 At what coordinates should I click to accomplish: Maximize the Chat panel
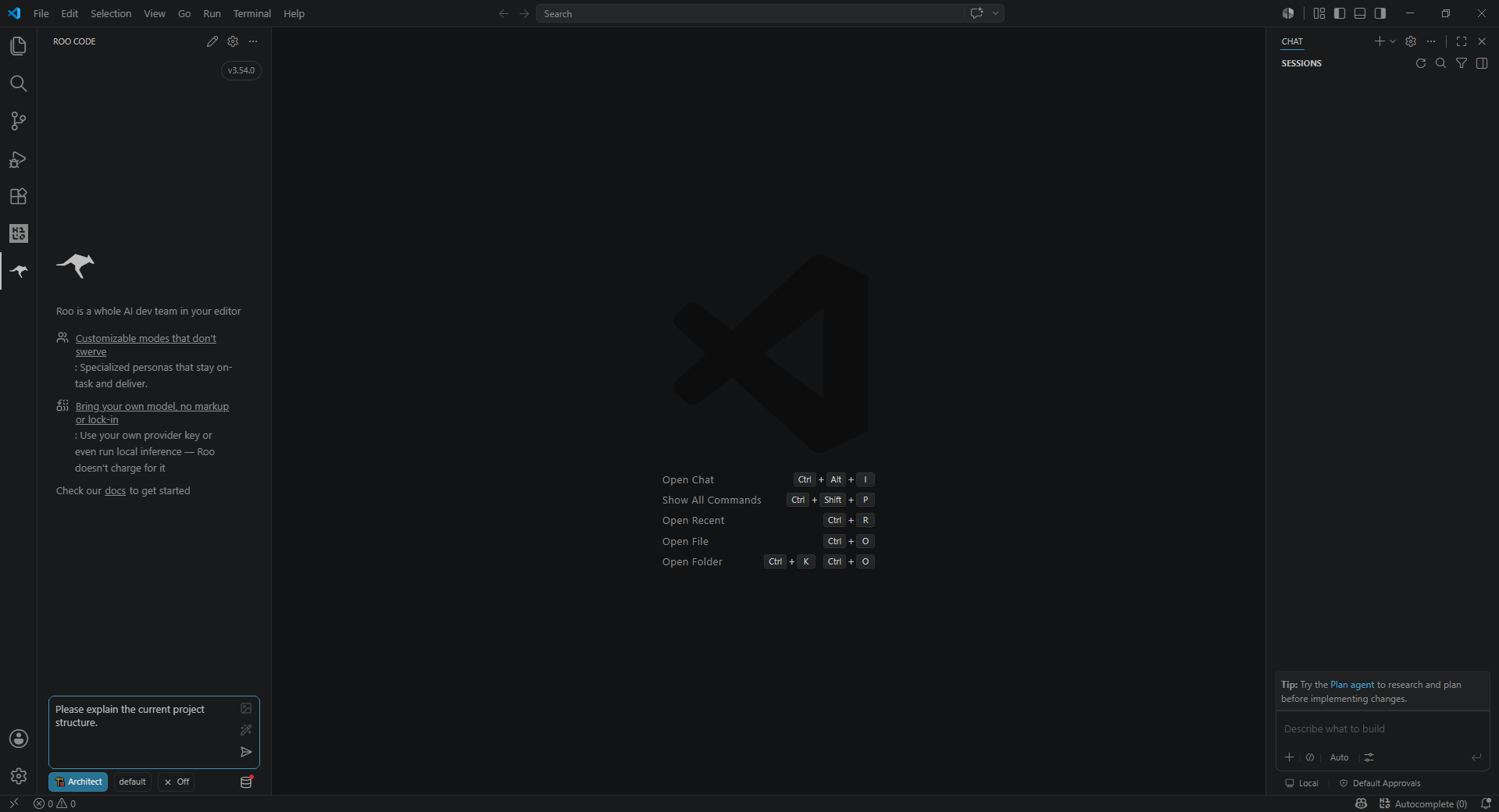[x=1462, y=41]
